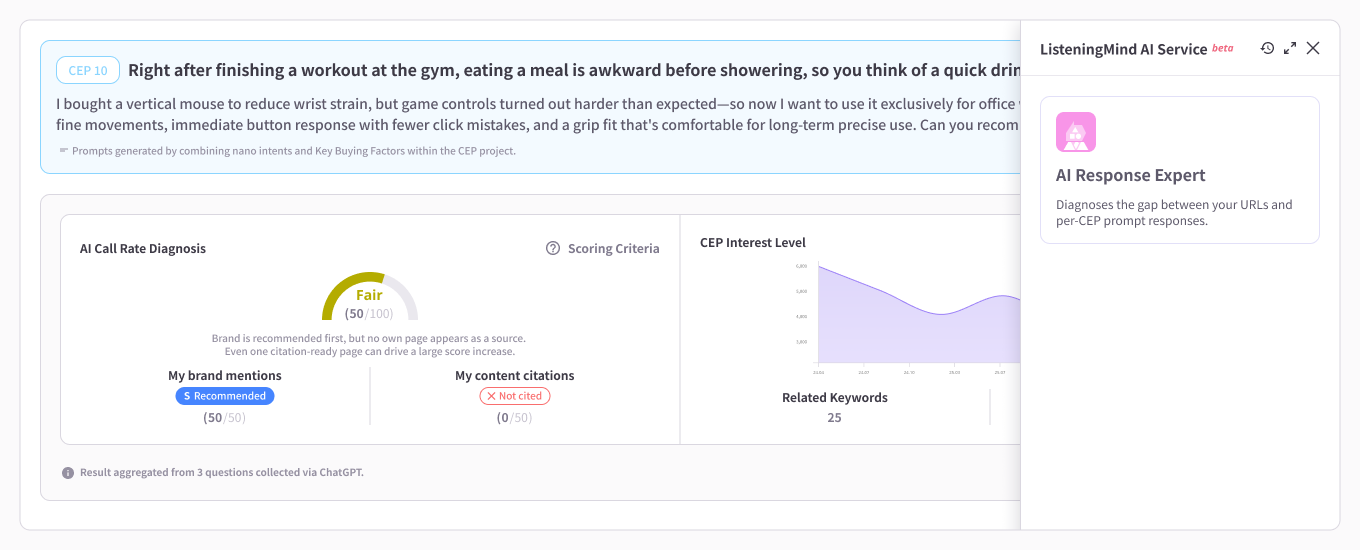This screenshot has height=550, width=1360.
Task: Click the CEP Interest Level chart
Action: 918,312
